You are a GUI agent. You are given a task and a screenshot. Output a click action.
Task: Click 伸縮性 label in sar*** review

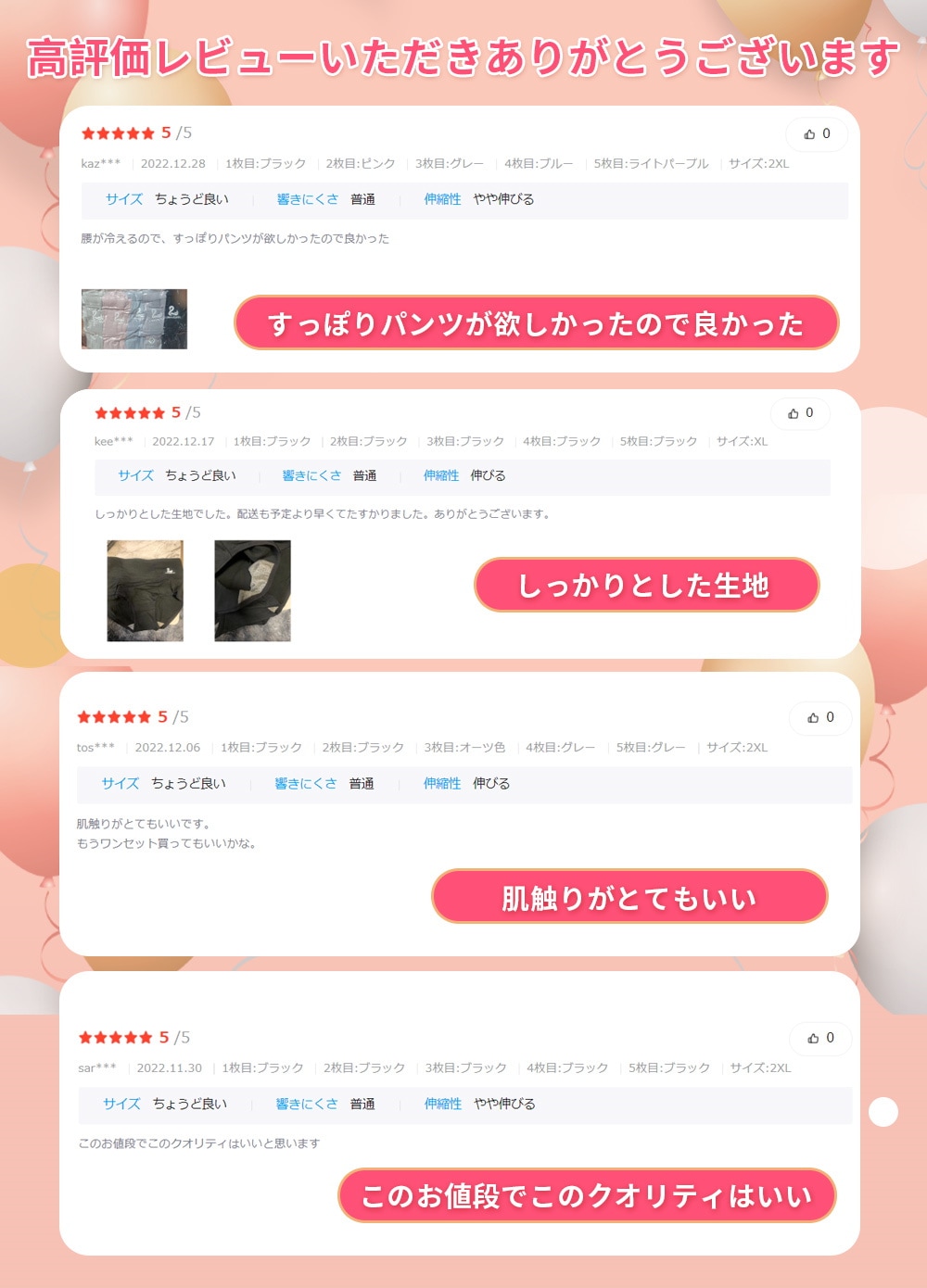pyautogui.click(x=443, y=1104)
